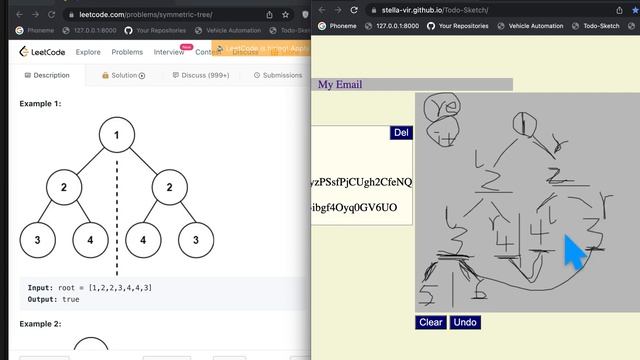This screenshot has width=640, height=360.
Task: Open the Interview menu on LeetCode
Action: pos(169,52)
